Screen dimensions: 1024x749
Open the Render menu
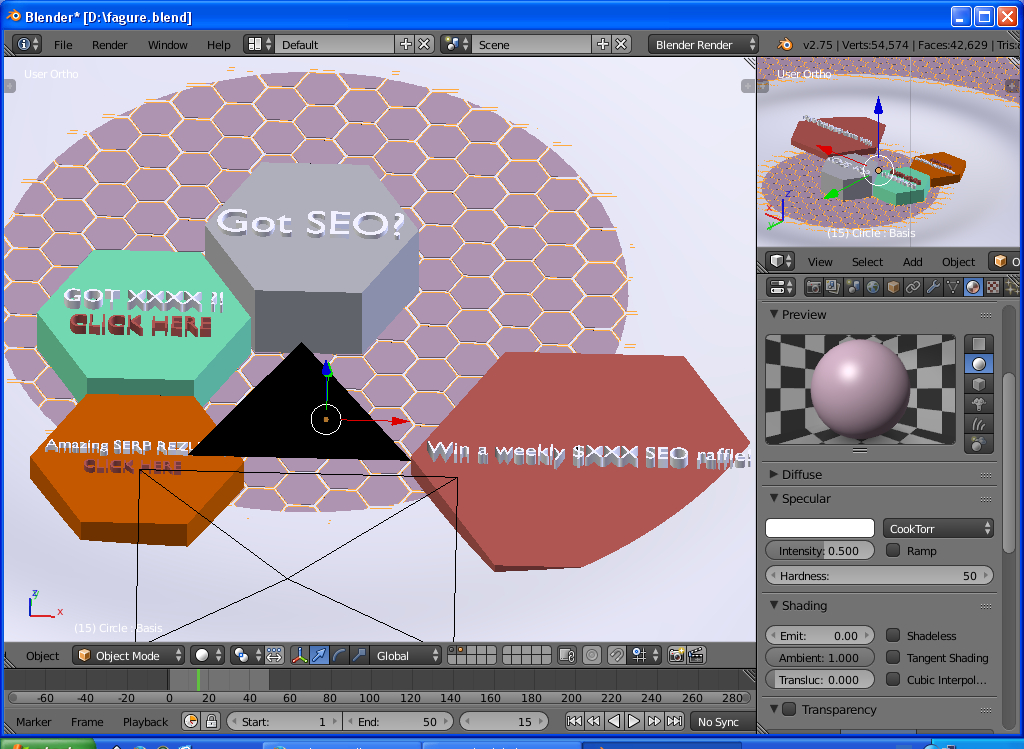click(110, 45)
